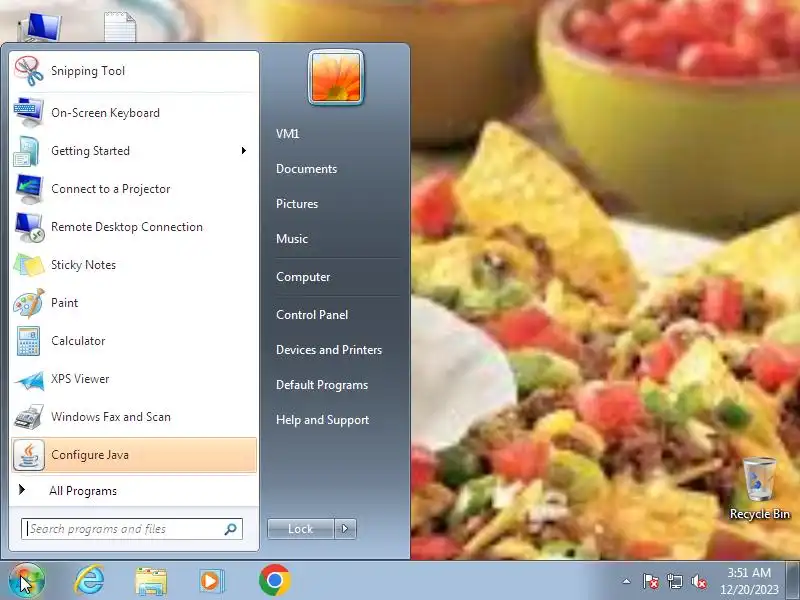The image size is (800, 600).
Task: Click the Connect to a Projector icon
Action: coord(29,189)
